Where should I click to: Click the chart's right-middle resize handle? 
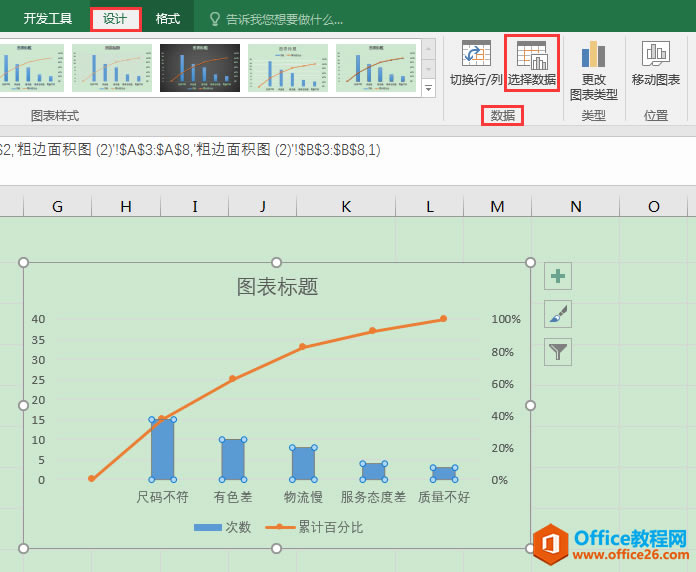coord(530,406)
